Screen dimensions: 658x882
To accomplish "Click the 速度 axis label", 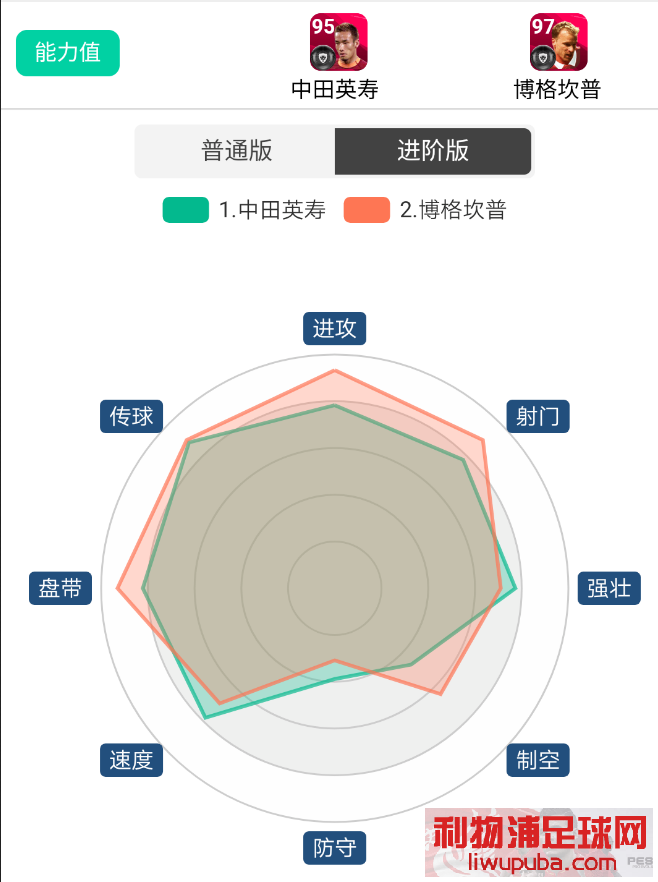I will [132, 760].
